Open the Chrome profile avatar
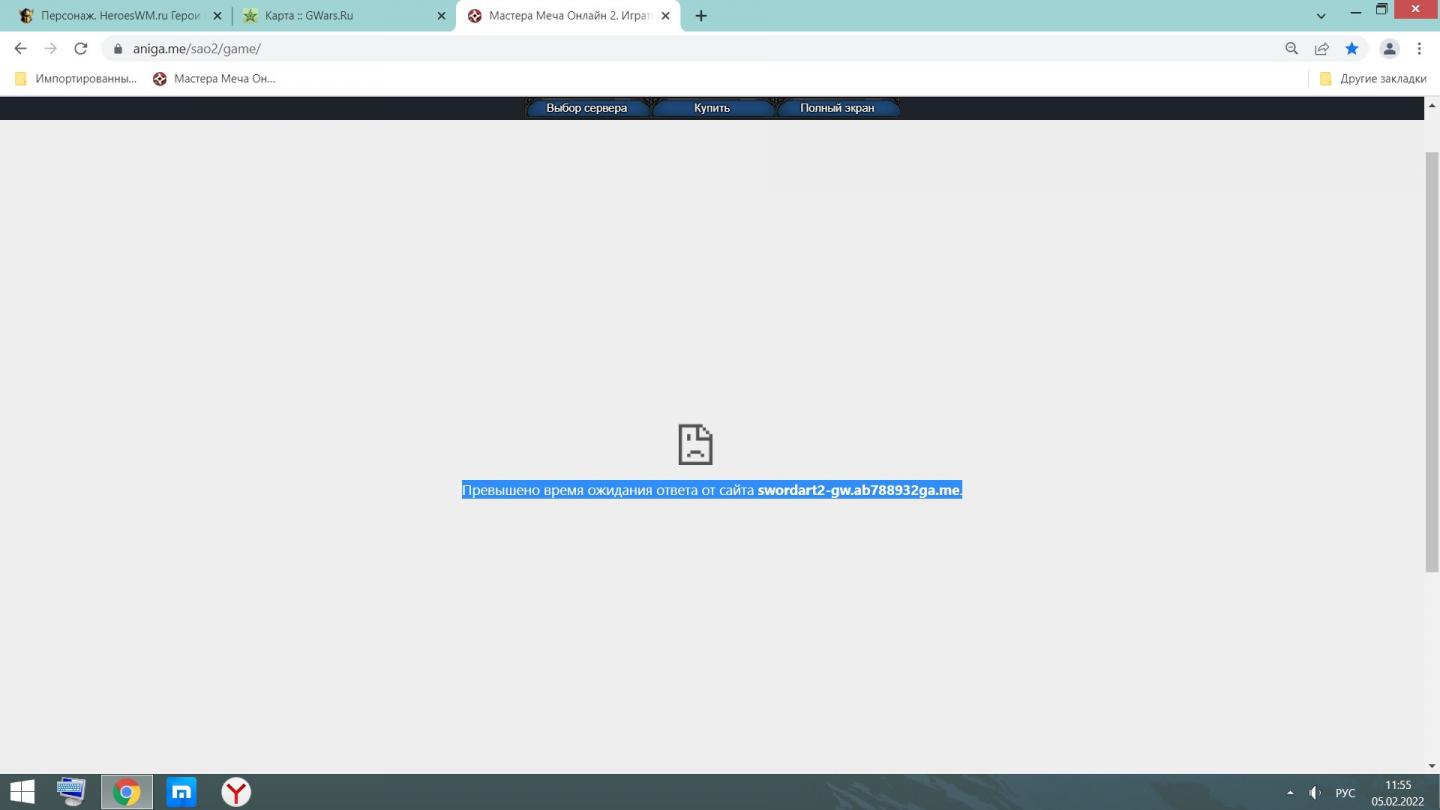Image resolution: width=1440 pixels, height=810 pixels. pyautogui.click(x=1389, y=48)
